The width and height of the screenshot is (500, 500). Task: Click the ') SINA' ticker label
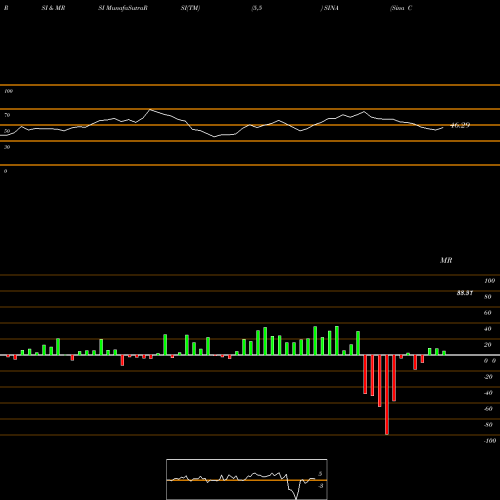pos(330,8)
